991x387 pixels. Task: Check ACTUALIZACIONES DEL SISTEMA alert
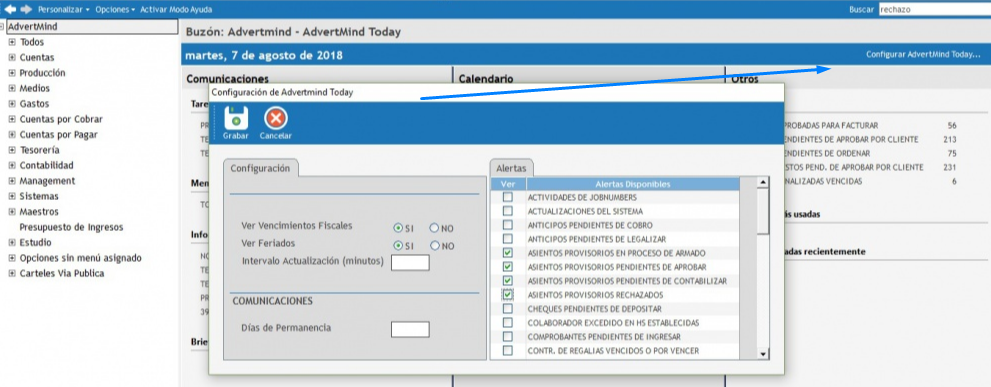508,211
